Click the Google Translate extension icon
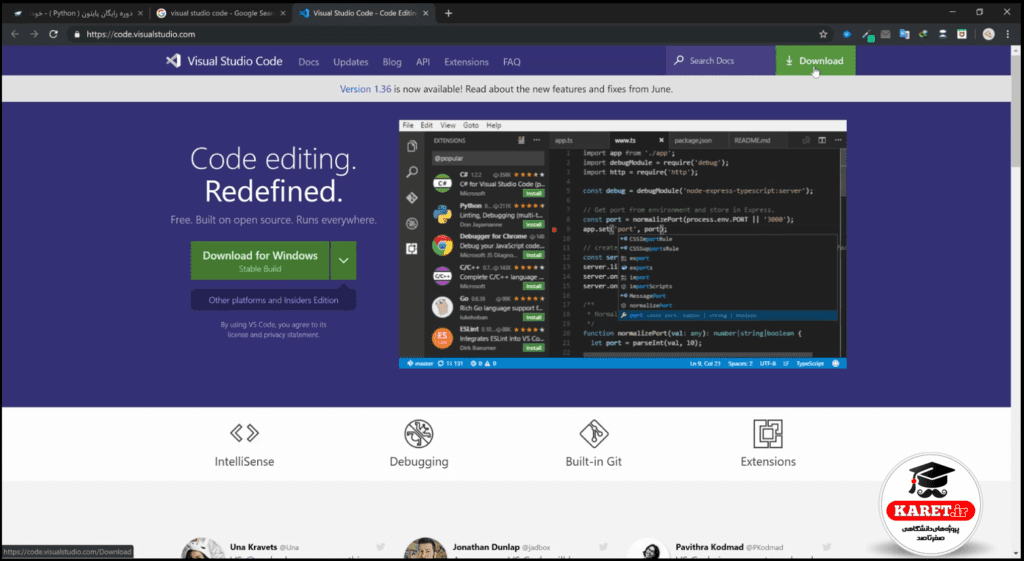1024x561 pixels. 904,34
